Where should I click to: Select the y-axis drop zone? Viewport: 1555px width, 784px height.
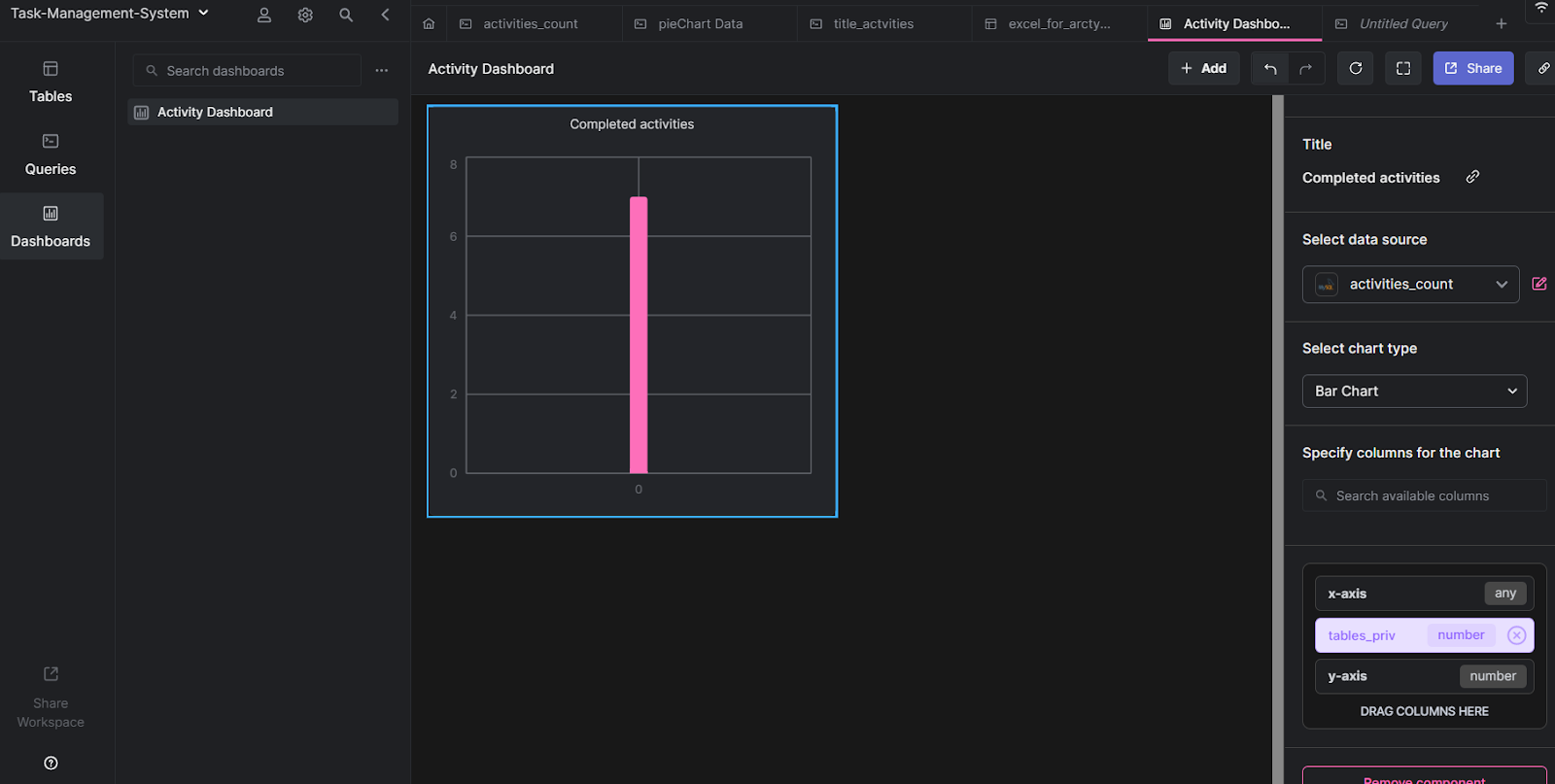pyautogui.click(x=1424, y=676)
